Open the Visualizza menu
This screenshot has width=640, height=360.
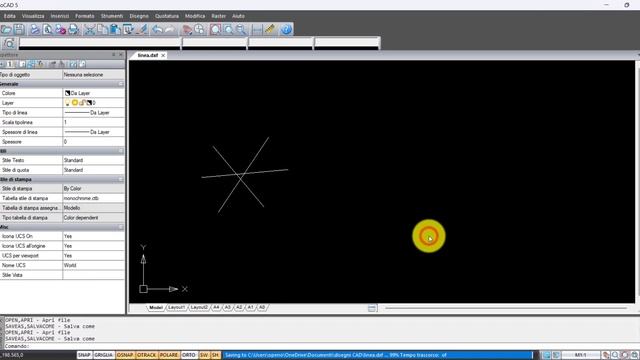pos(33,16)
